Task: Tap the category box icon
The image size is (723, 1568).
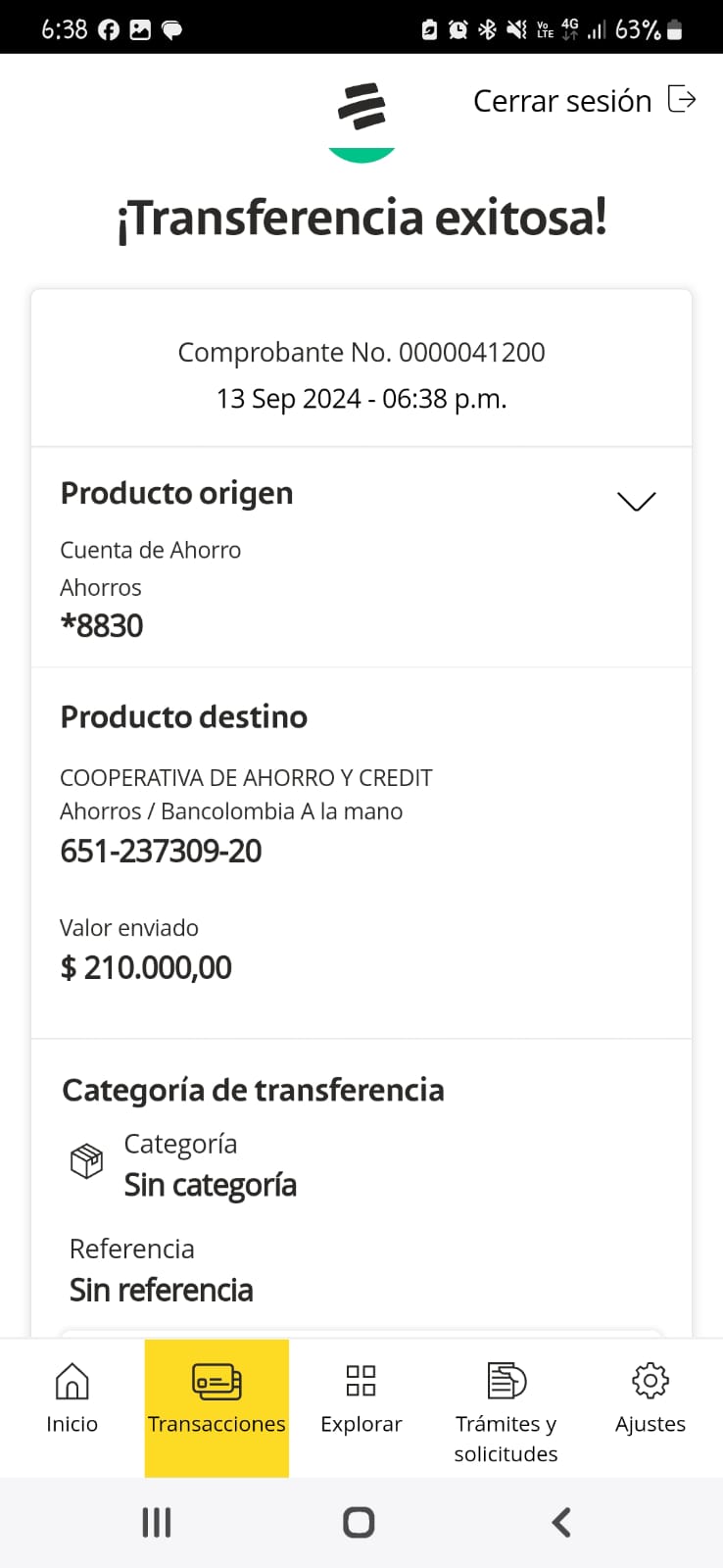Action: click(86, 1161)
